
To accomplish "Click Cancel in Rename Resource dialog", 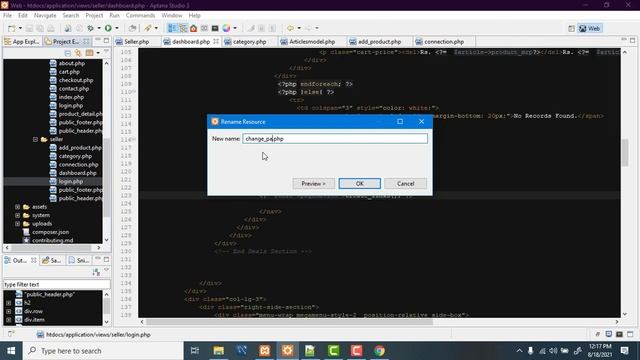I will click(405, 184).
